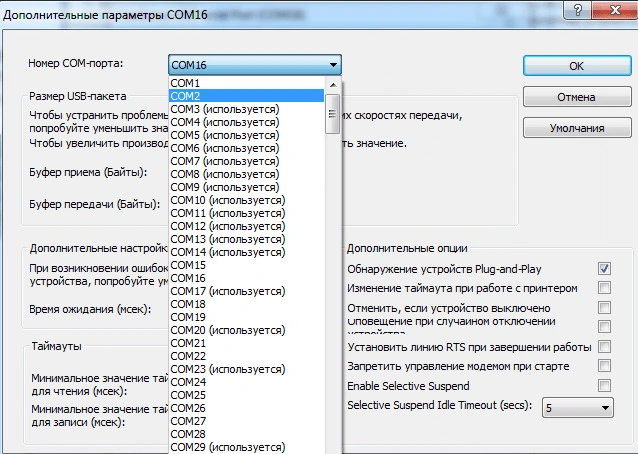The image size is (638, 454).
Task: Enable Запретить управление модемом при старте
Action: (604, 365)
